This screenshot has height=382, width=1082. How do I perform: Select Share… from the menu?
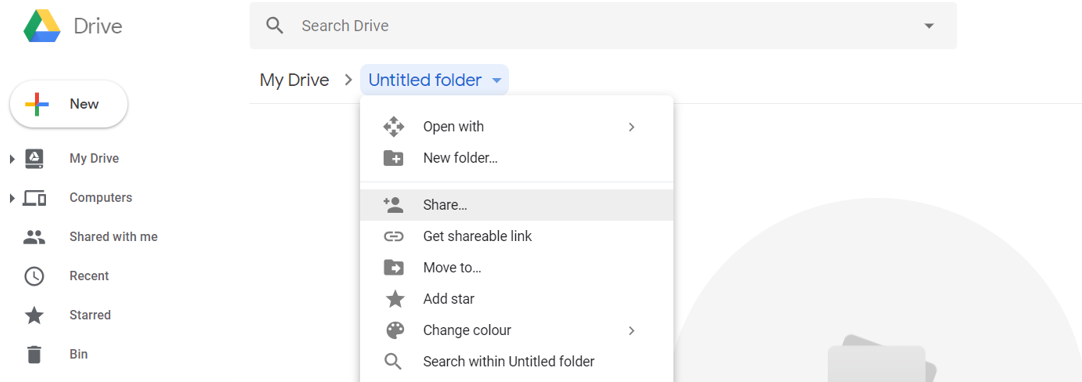click(x=516, y=205)
